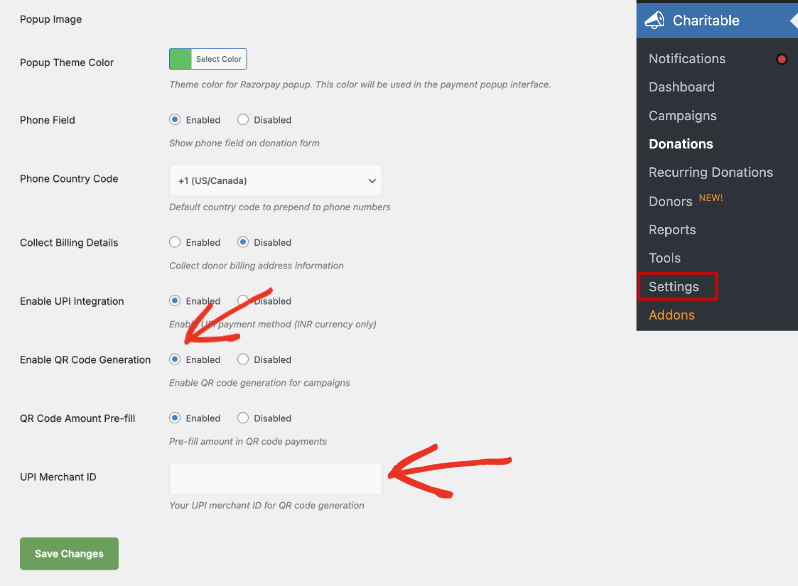The width and height of the screenshot is (798, 586).
Task: Set Collect Billing Details to Disabled
Action: tap(243, 242)
